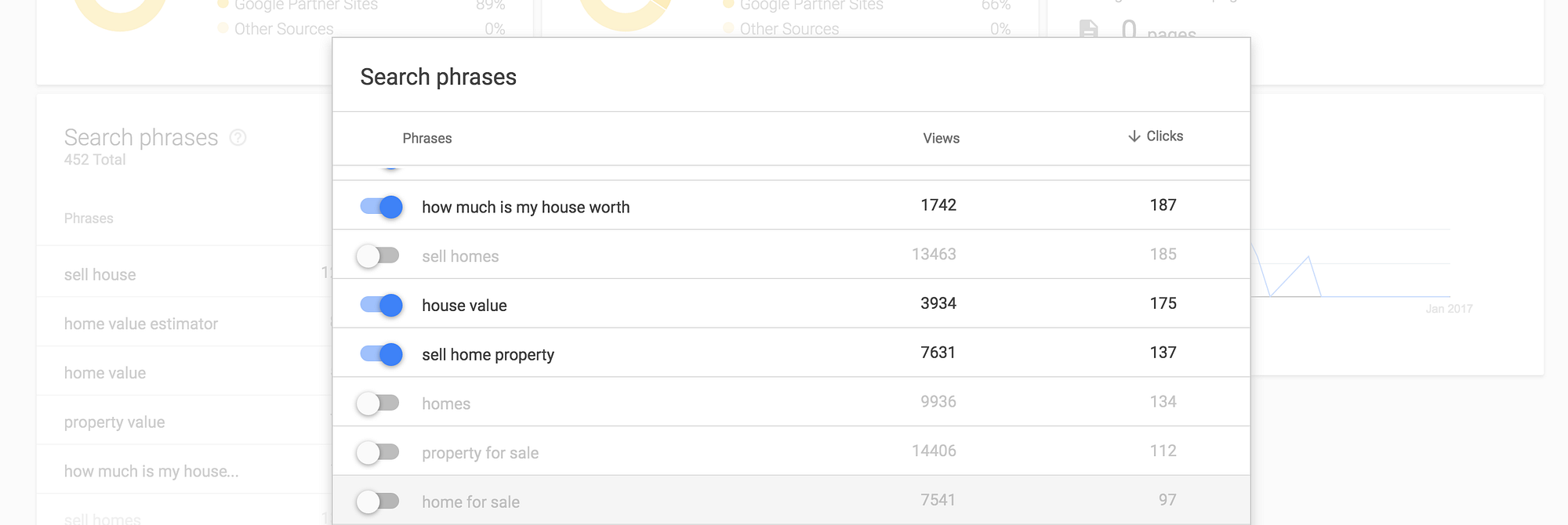1568x525 pixels.
Task: Click the help icon beside Search phrases
Action: click(238, 138)
